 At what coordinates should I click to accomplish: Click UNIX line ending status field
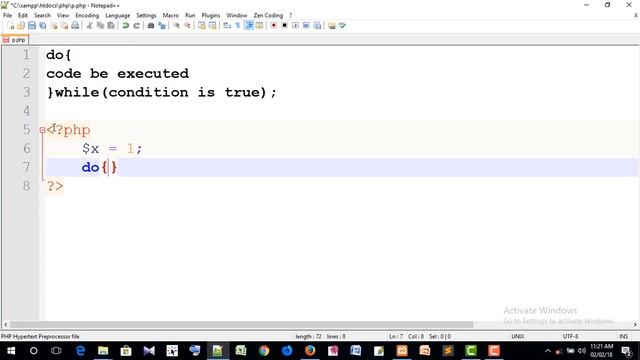518,336
